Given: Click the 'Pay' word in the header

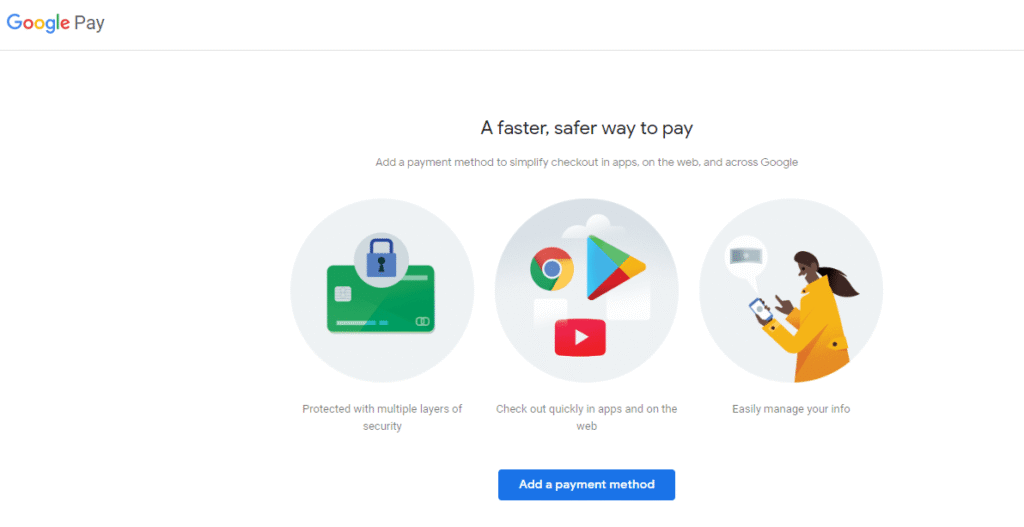Looking at the screenshot, I should tap(89, 24).
